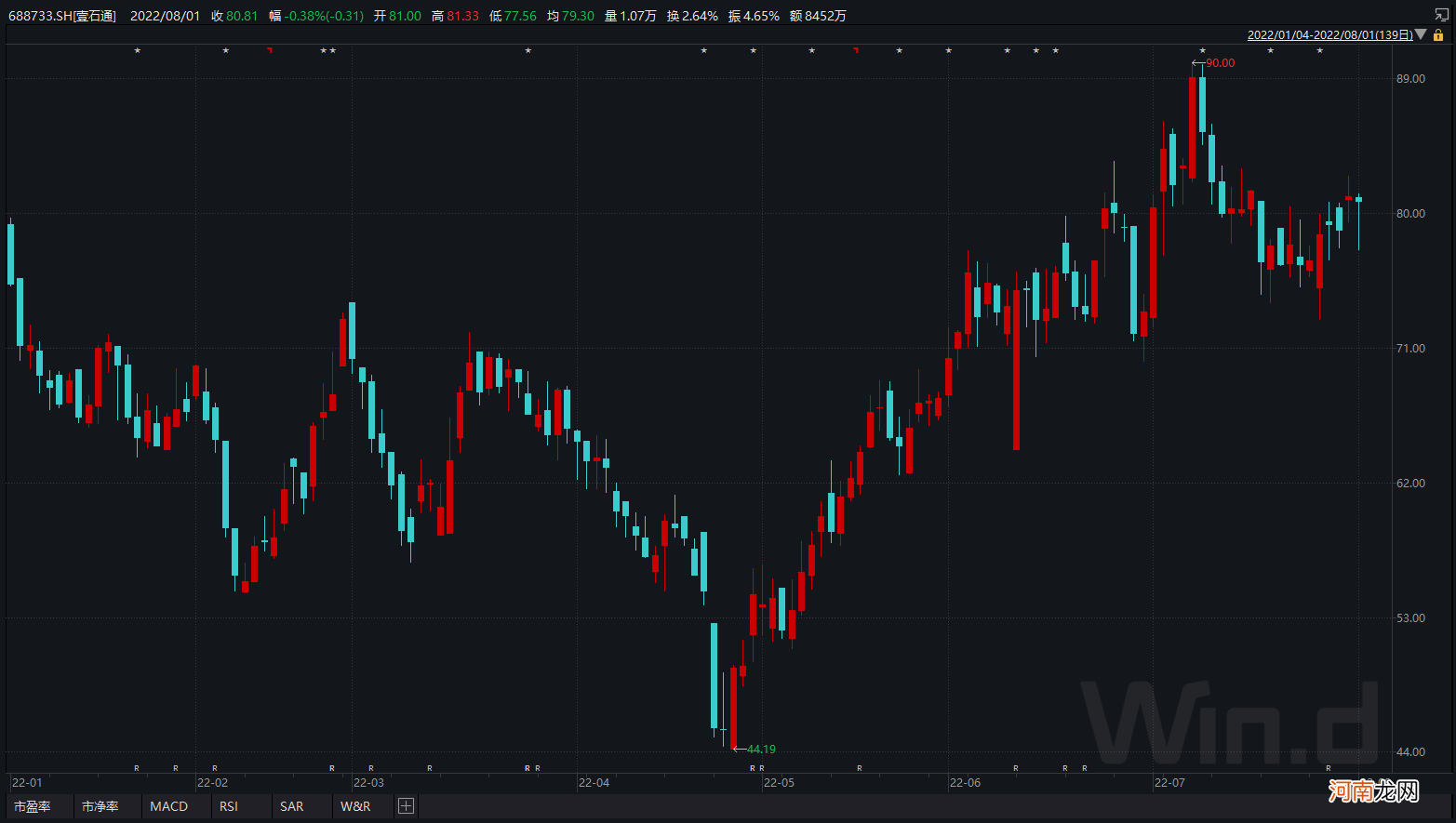
Task: Click the low price 低 77.56
Action: point(513,16)
